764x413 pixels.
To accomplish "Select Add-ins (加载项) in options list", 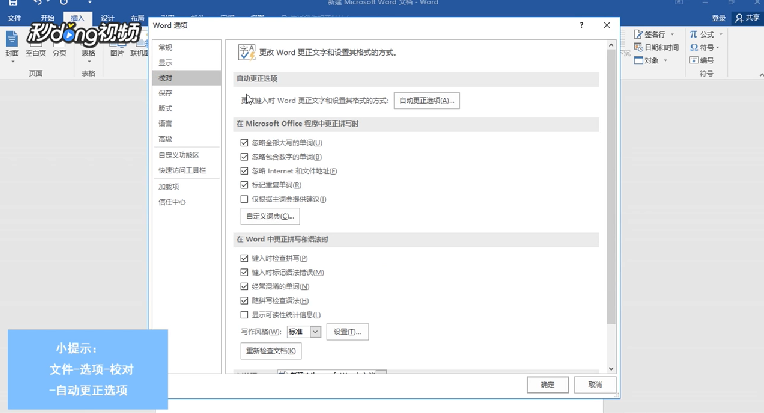I will coord(187,187).
